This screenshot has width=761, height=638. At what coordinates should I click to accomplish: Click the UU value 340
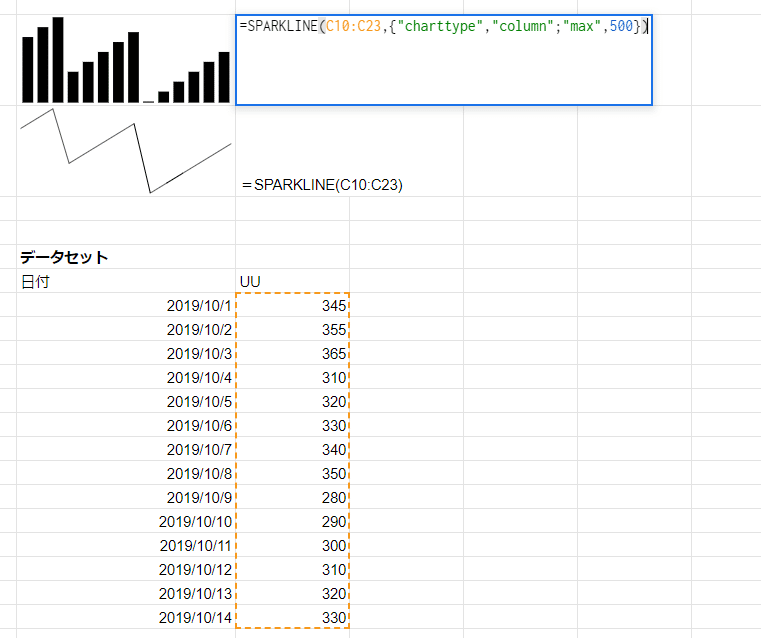click(x=292, y=449)
